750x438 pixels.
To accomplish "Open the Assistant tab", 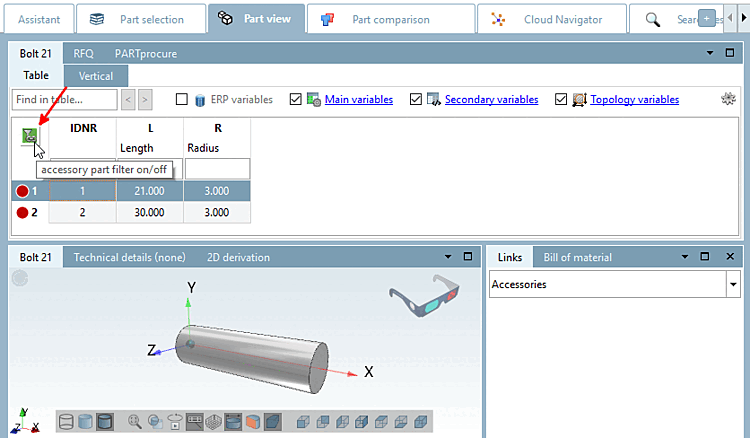I will (x=39, y=19).
